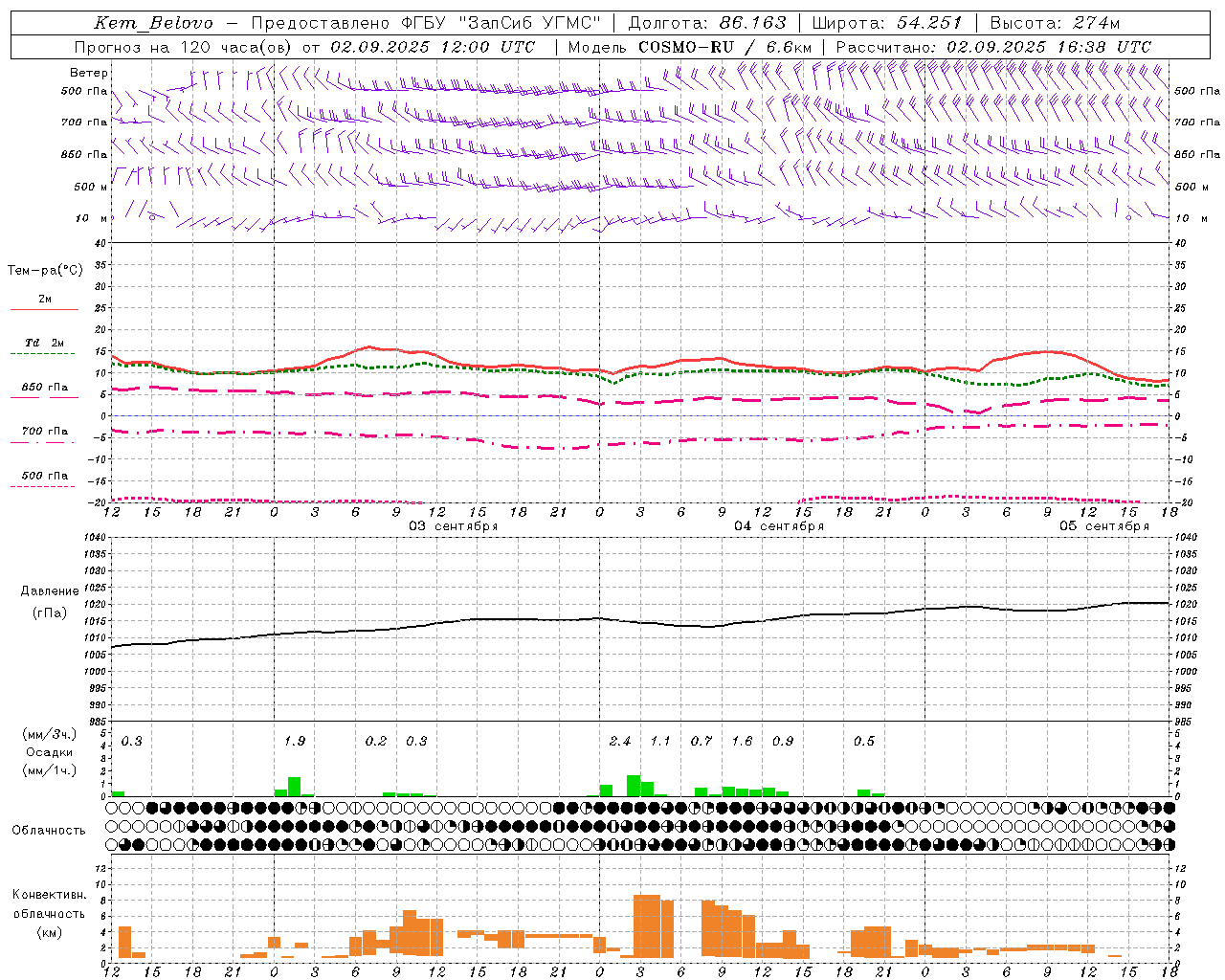The width and height of the screenshot is (1225, 980).
Task: Click the 'Осадки' precipitation label
Action: pyautogui.click(x=49, y=753)
